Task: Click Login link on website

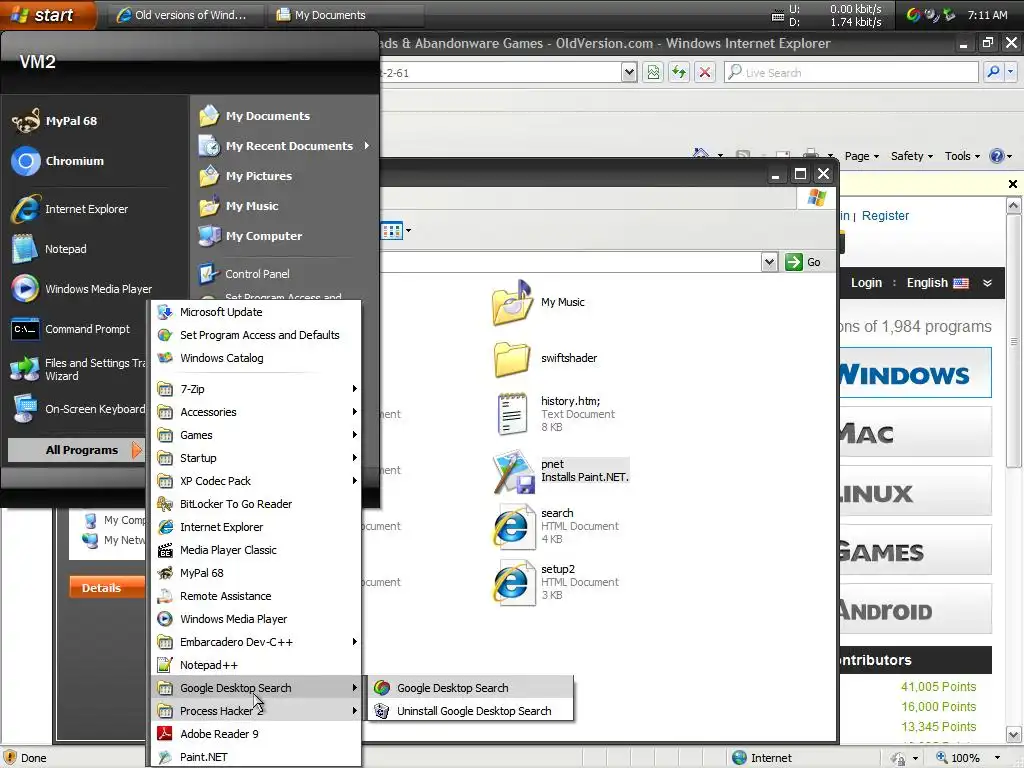Action: pyautogui.click(x=866, y=283)
